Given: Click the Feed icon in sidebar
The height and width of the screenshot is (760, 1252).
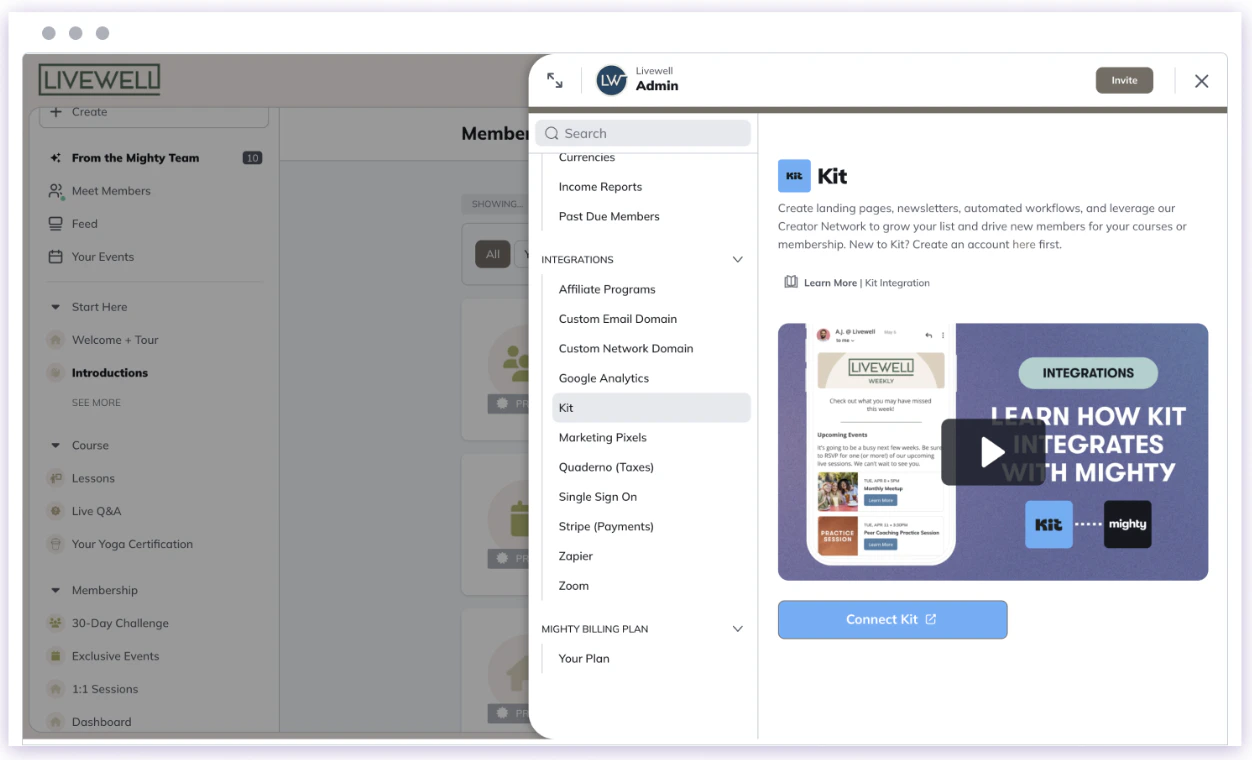Looking at the screenshot, I should (55, 224).
